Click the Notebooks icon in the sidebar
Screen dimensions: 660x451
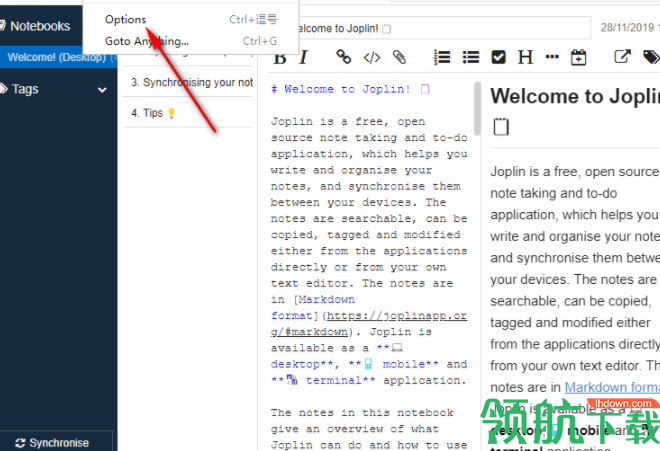3,26
